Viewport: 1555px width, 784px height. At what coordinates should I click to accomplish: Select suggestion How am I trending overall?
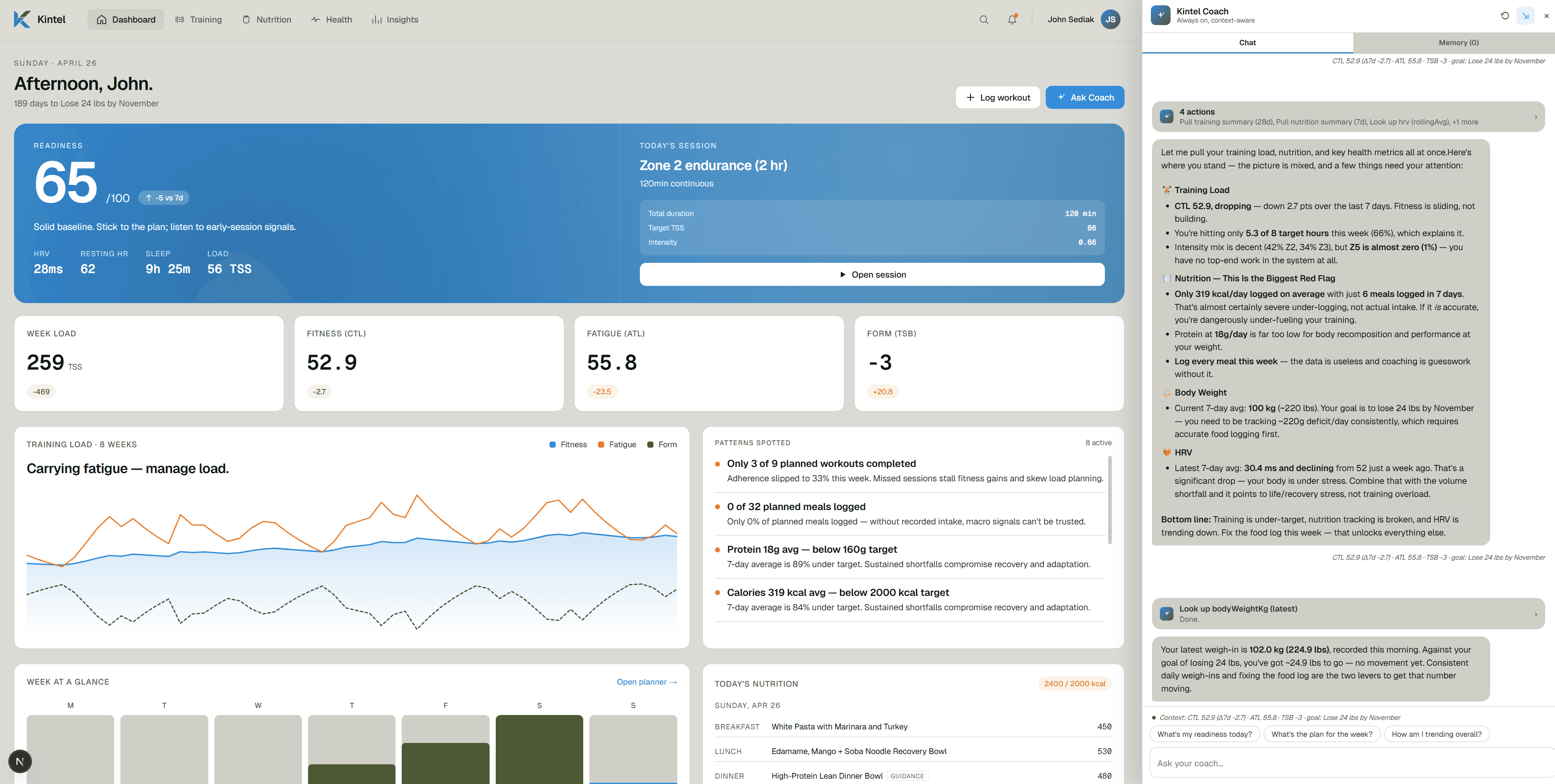[1436, 734]
